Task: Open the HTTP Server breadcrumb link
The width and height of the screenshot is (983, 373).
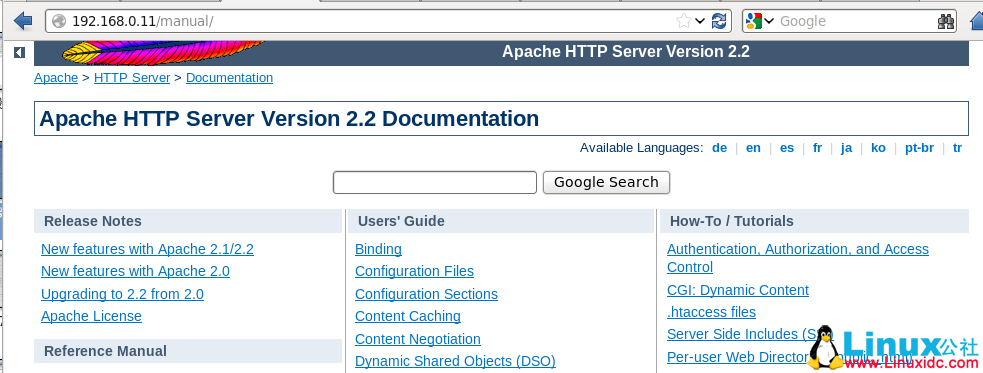Action: (x=132, y=78)
